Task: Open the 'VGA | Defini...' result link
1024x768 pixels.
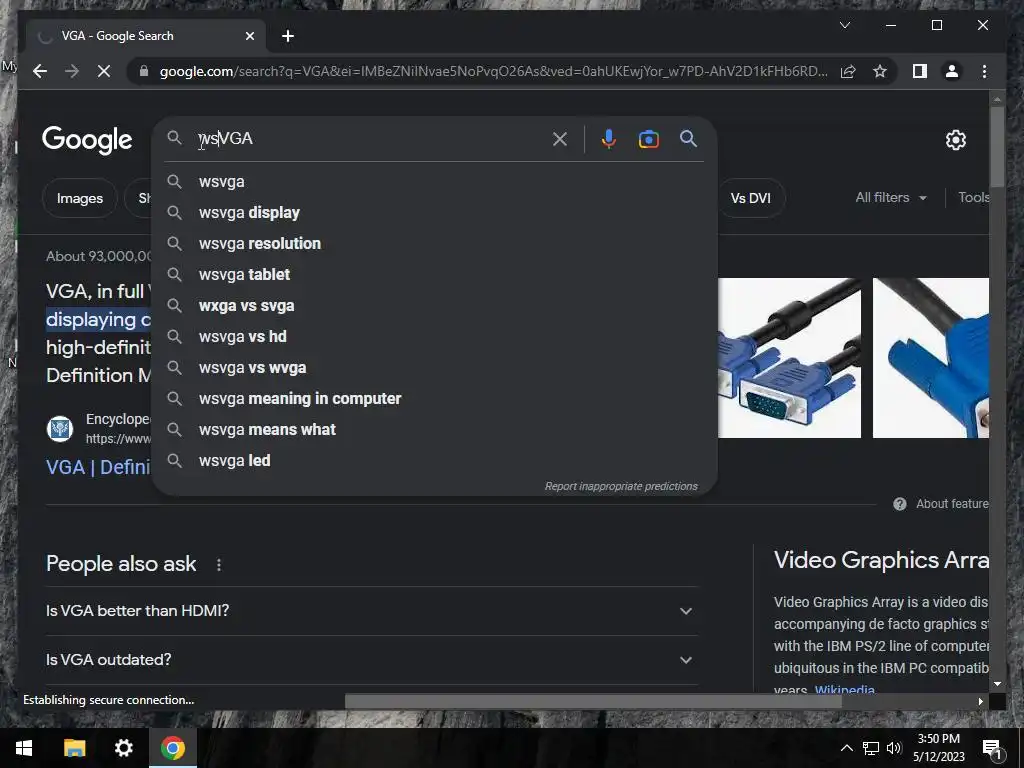Action: (x=98, y=468)
